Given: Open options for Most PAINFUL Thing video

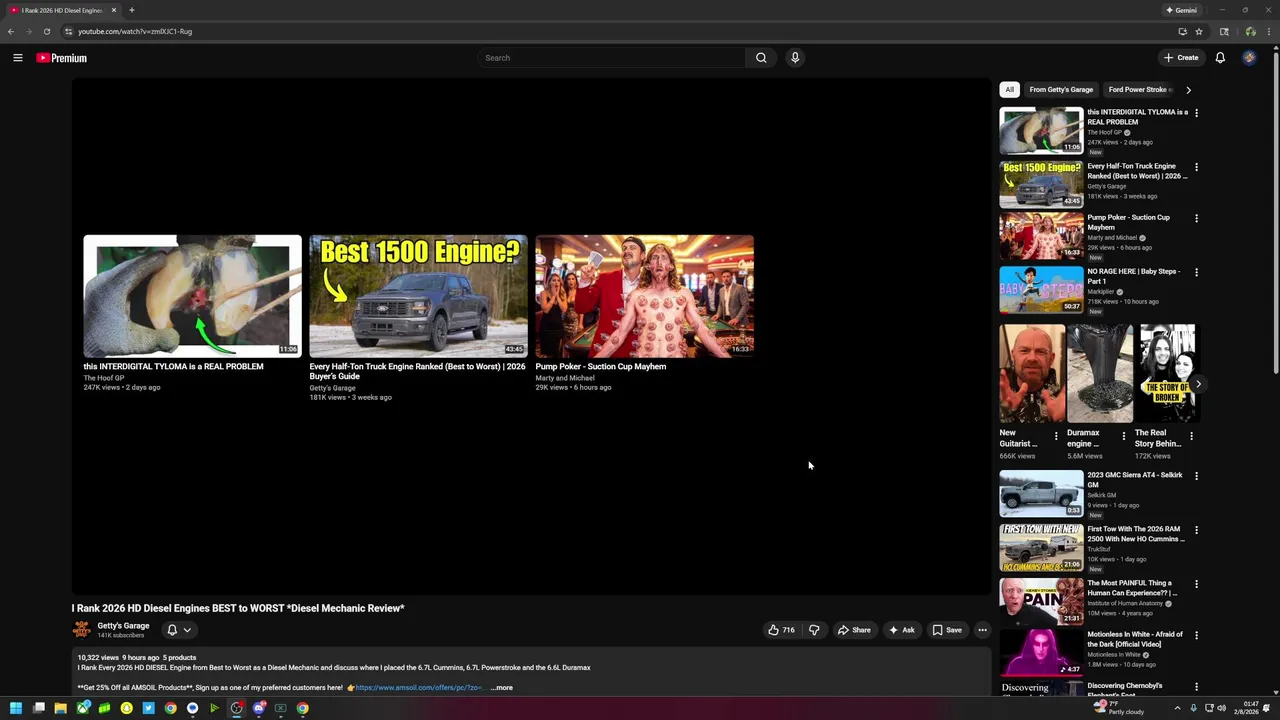Looking at the screenshot, I should pyautogui.click(x=1196, y=584).
